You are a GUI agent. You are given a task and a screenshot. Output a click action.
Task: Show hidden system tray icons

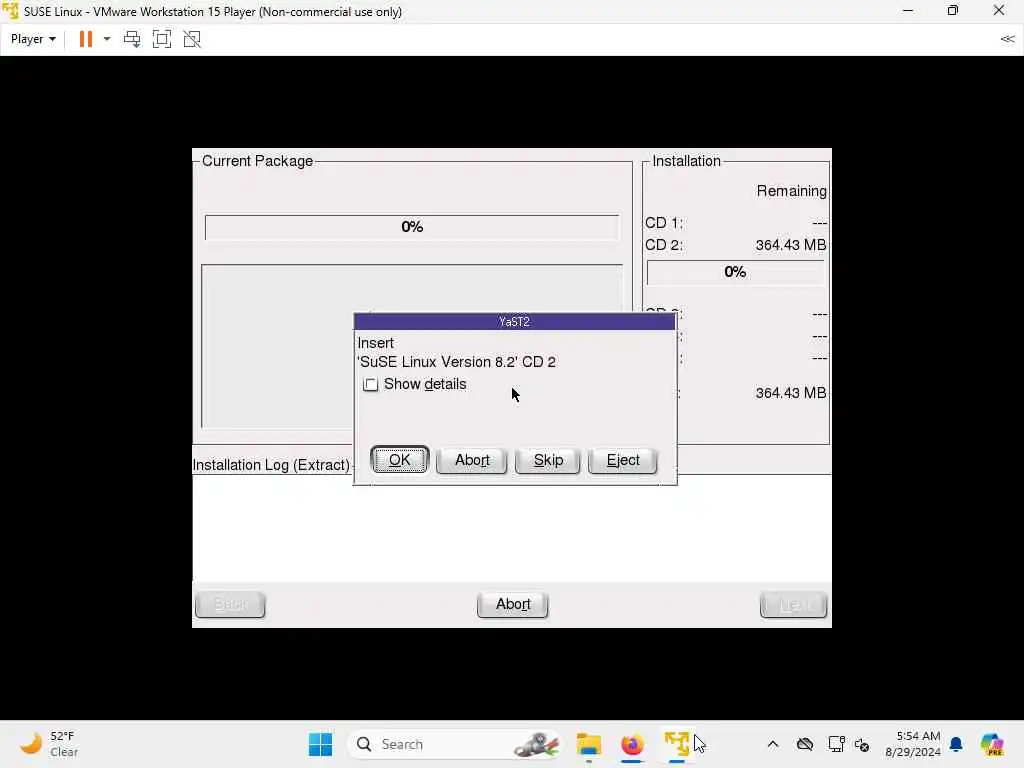773,744
